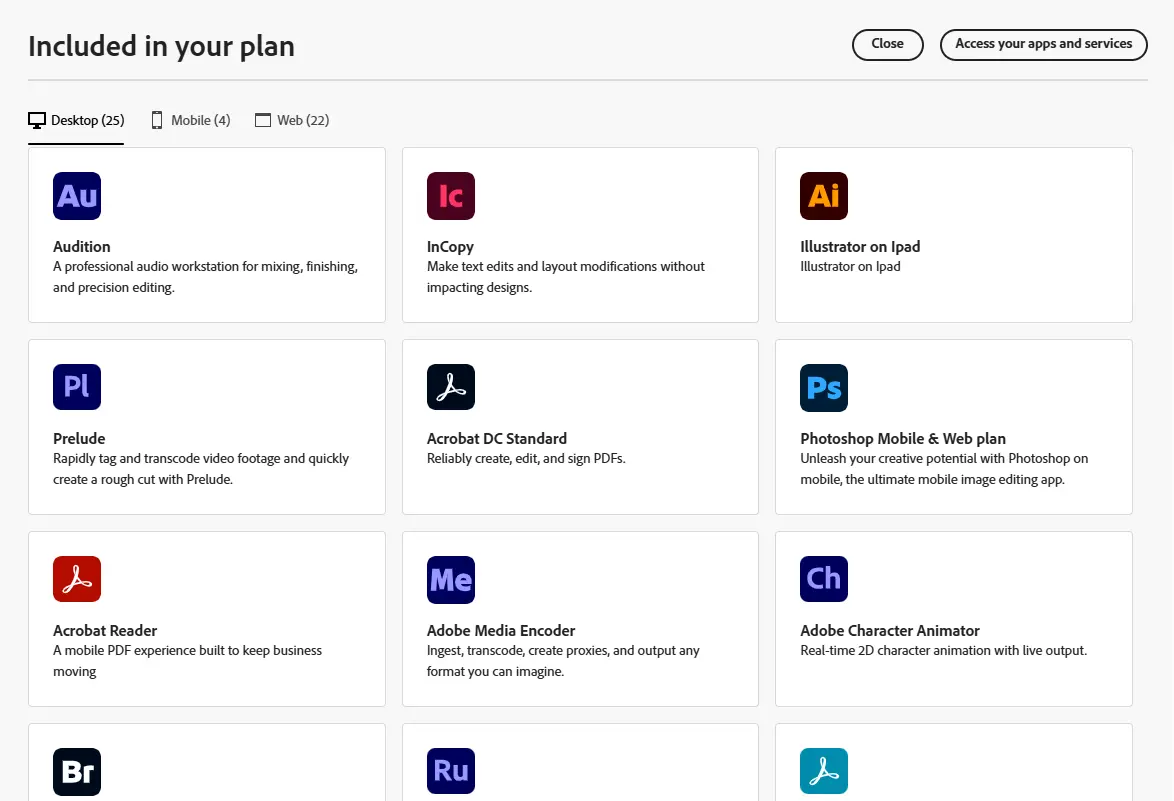Click the lighter Illustrator on Ipad subtitle
The image size is (1174, 801).
pyautogui.click(x=850, y=267)
